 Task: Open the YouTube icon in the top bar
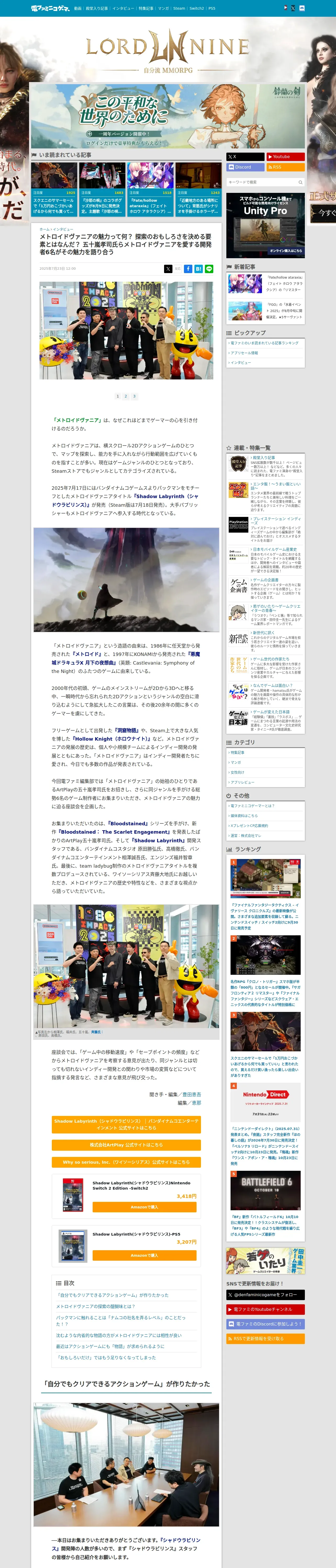tap(285, 8)
